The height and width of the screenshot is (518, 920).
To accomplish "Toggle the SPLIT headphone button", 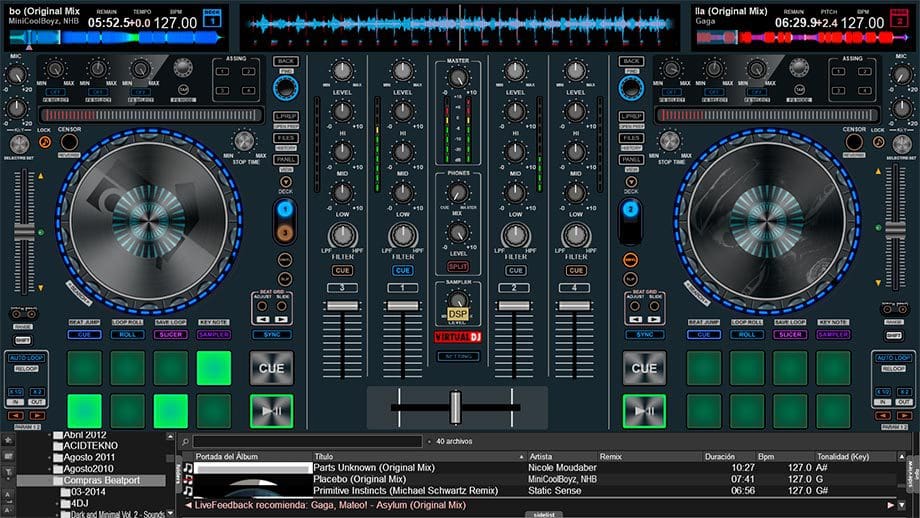I will point(458,266).
